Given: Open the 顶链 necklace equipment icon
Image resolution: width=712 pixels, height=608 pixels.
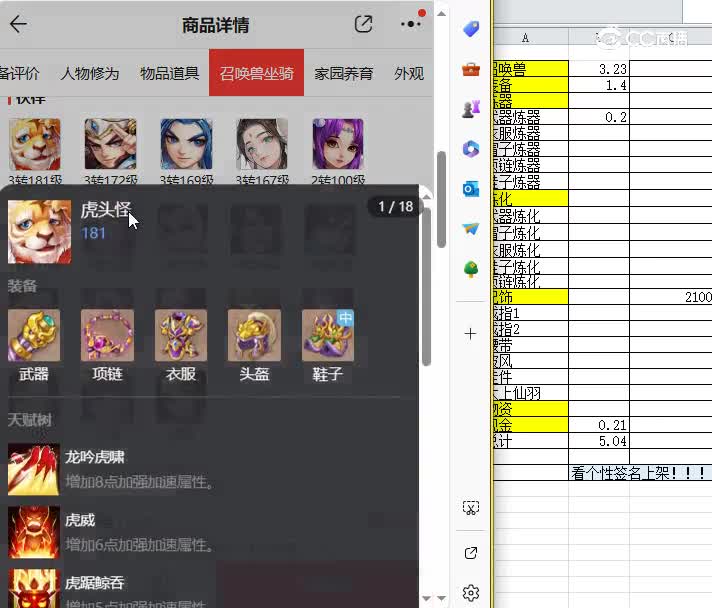Looking at the screenshot, I should (x=107, y=336).
